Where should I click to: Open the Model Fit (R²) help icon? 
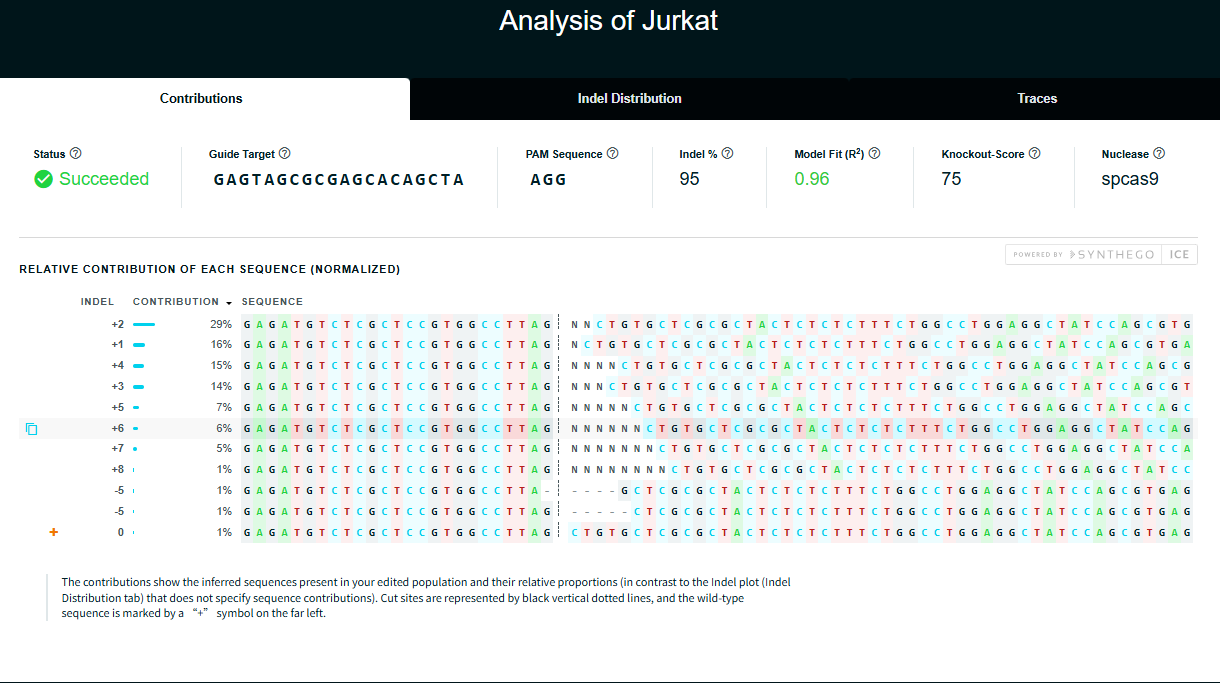coord(874,153)
